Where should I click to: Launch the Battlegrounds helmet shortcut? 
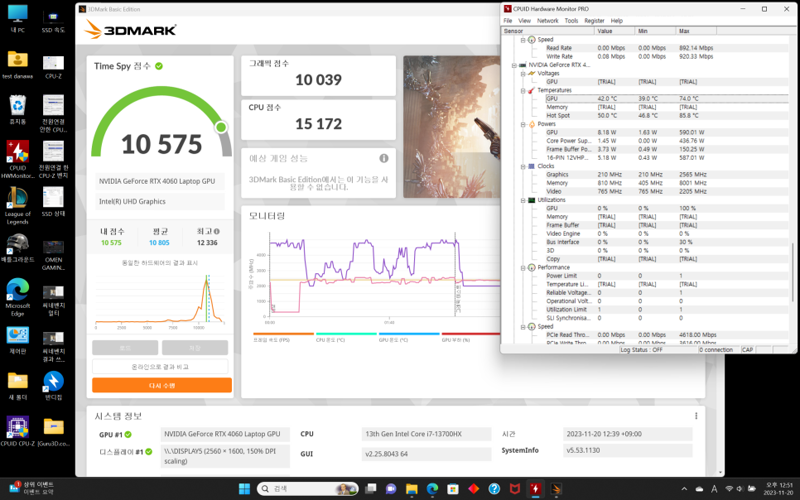point(17,248)
